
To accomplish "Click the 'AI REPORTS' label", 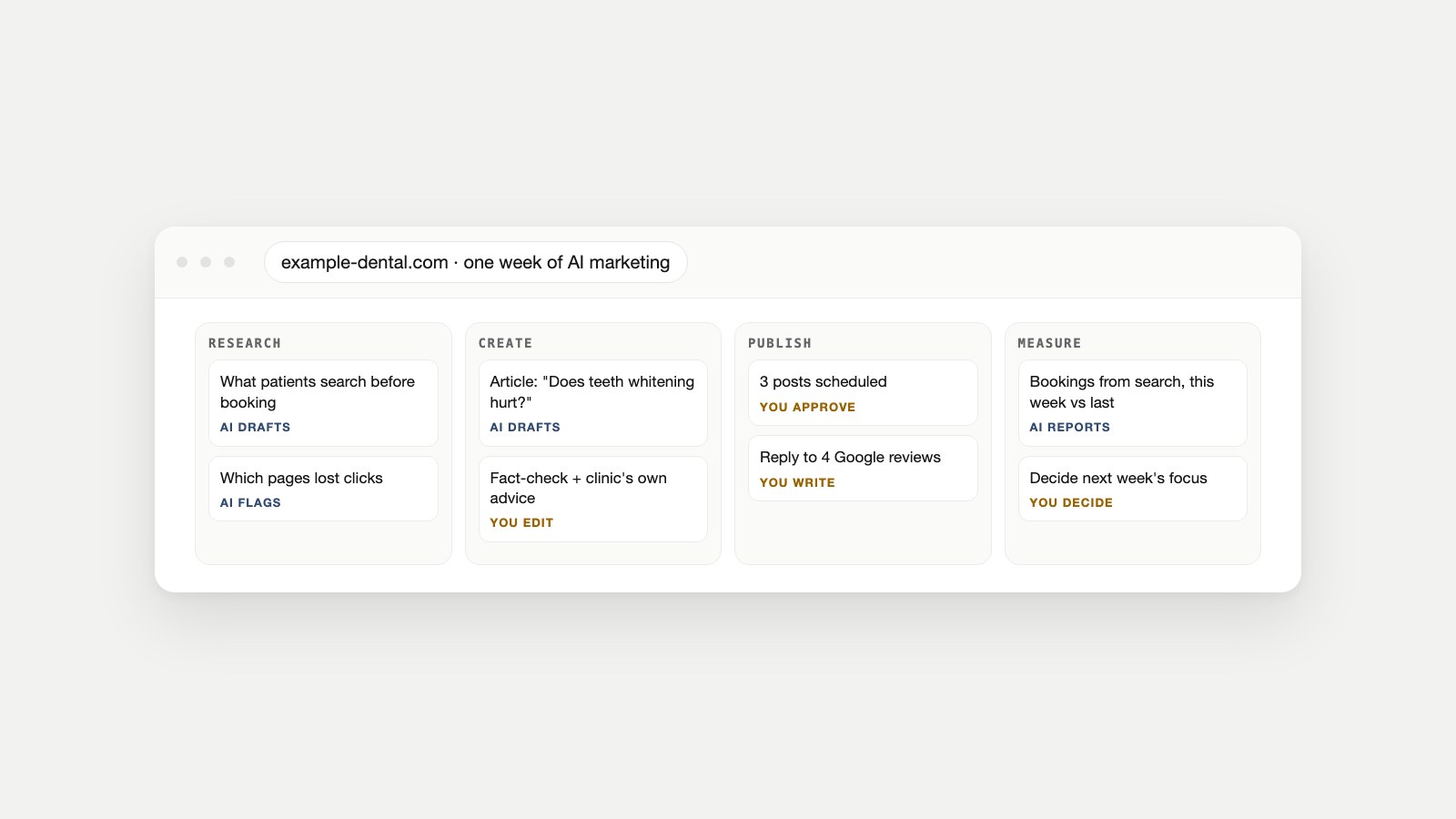I will coord(1069,427).
